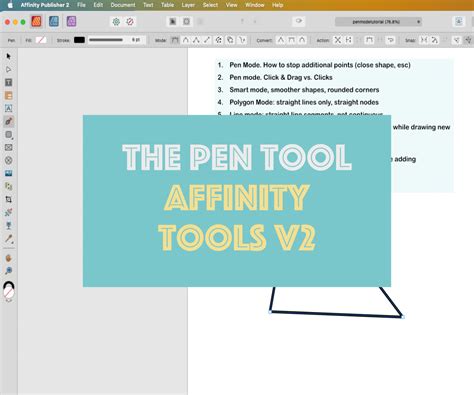Select the Zoom magnifier tool
Viewport: 474px width, 395px height.
coord(9,270)
